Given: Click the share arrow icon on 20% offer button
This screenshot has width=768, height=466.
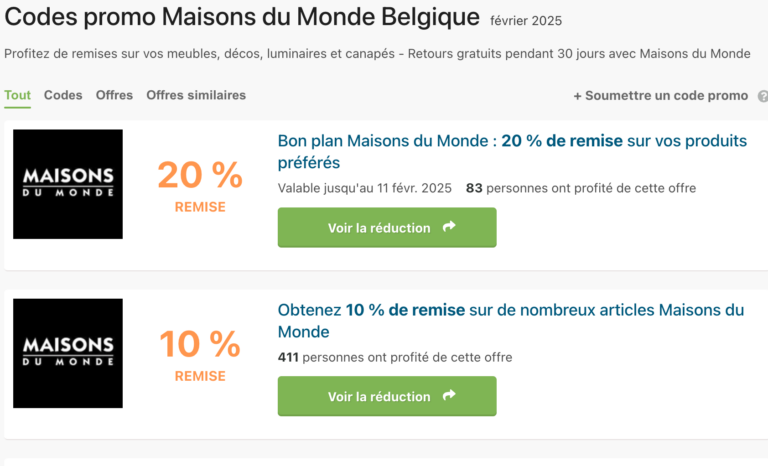Looking at the screenshot, I should click(449, 226).
